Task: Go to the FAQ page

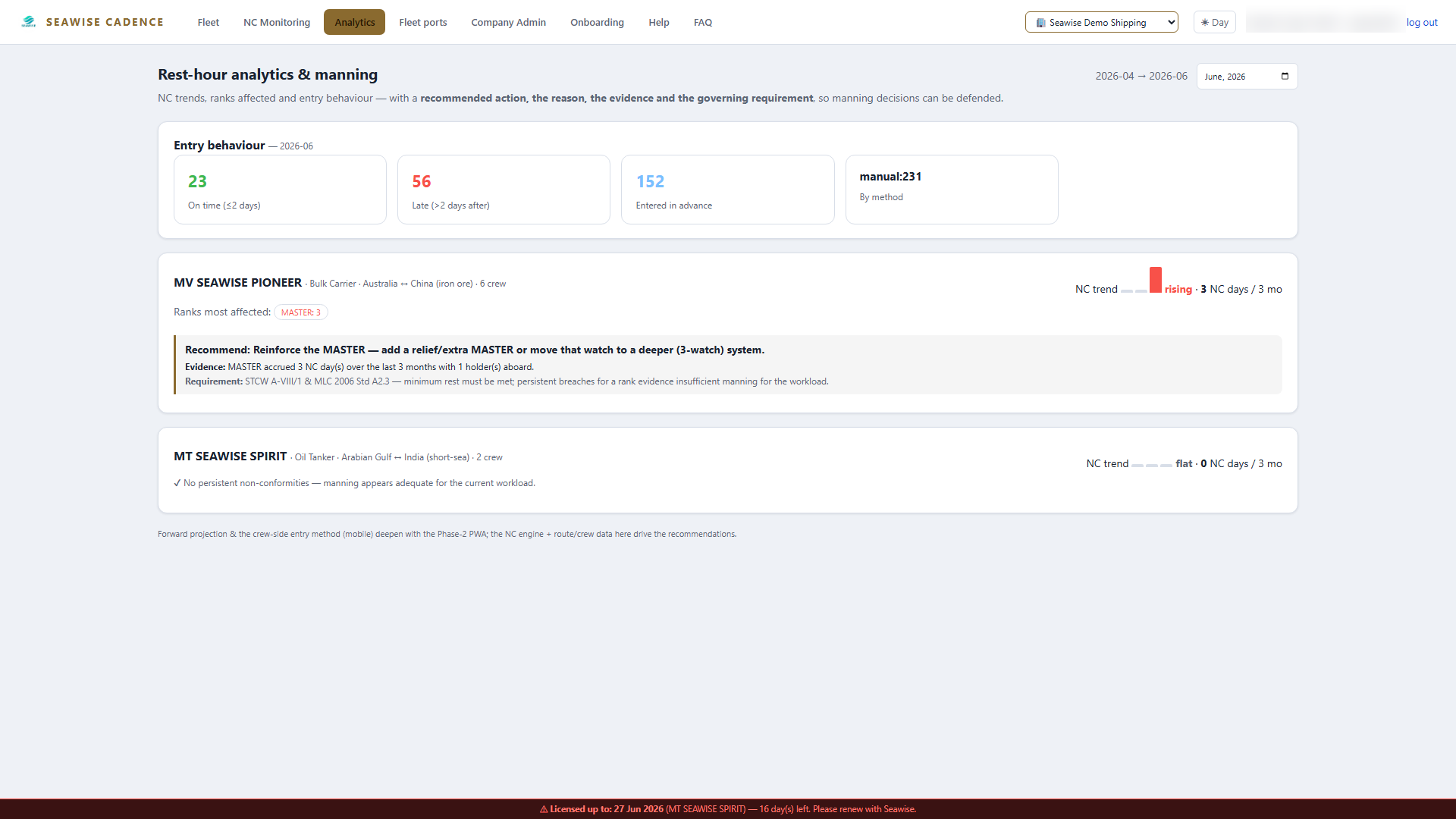Action: pyautogui.click(x=702, y=22)
